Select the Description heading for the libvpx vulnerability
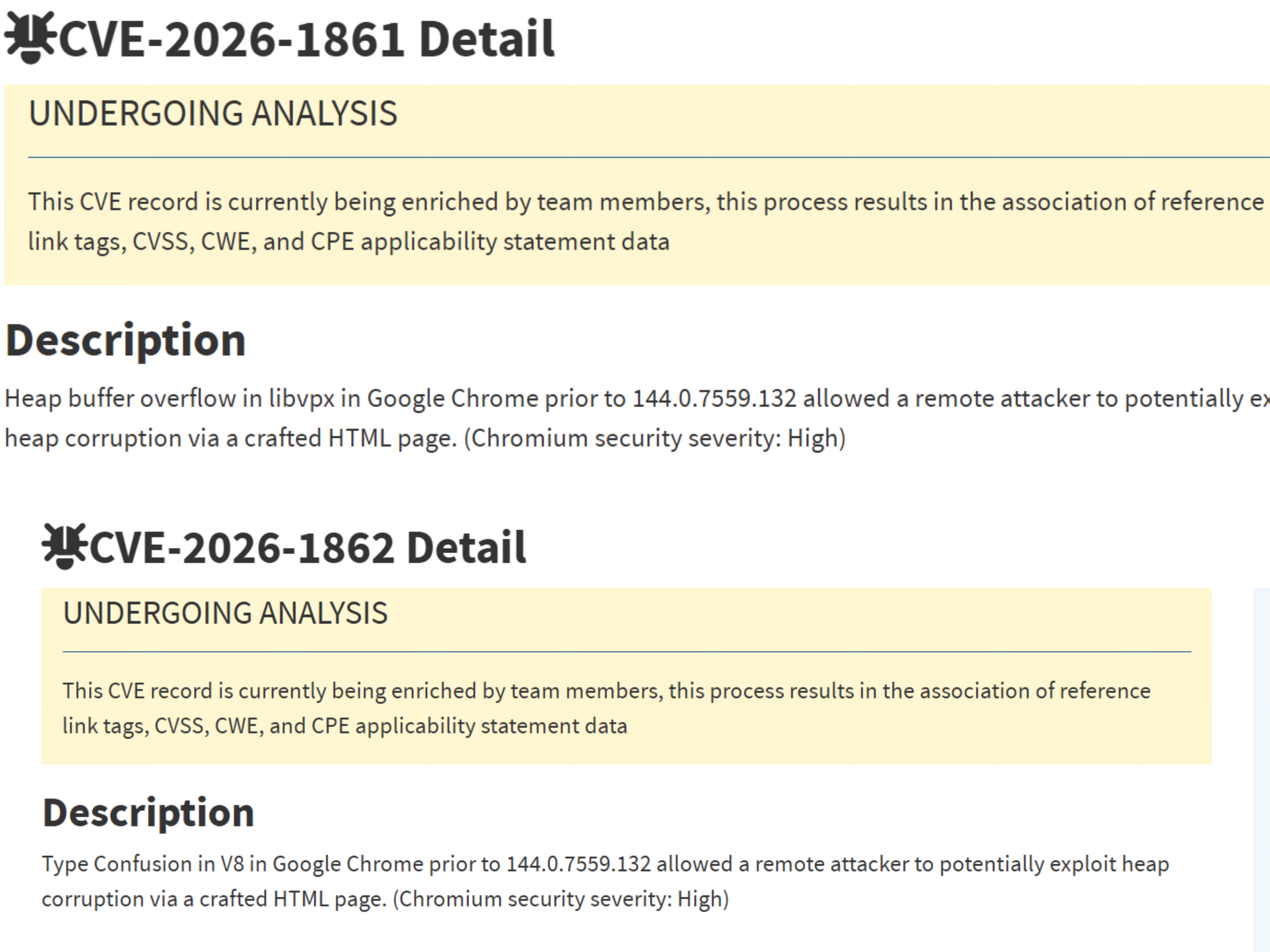This screenshot has width=1270, height=952. click(126, 340)
